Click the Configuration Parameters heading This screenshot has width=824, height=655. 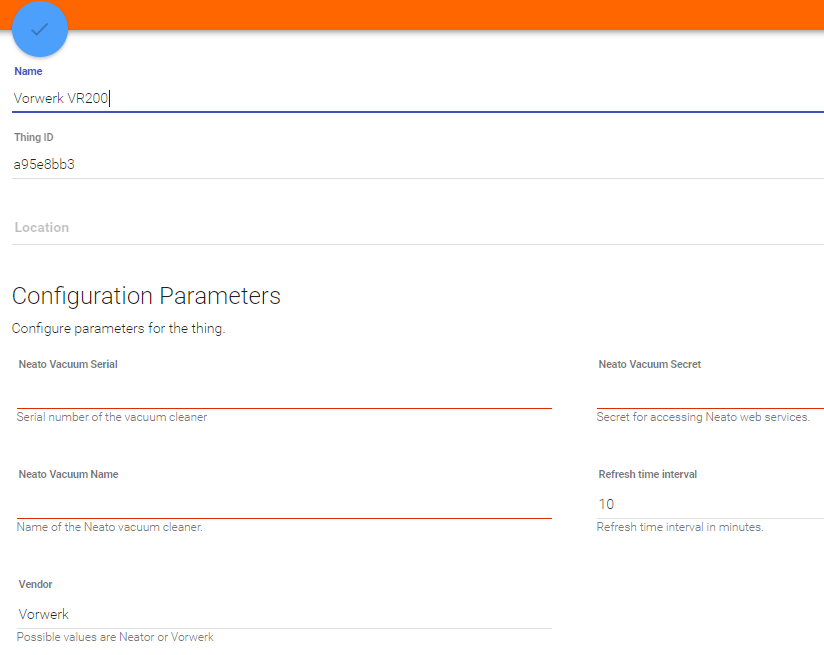[x=146, y=296]
